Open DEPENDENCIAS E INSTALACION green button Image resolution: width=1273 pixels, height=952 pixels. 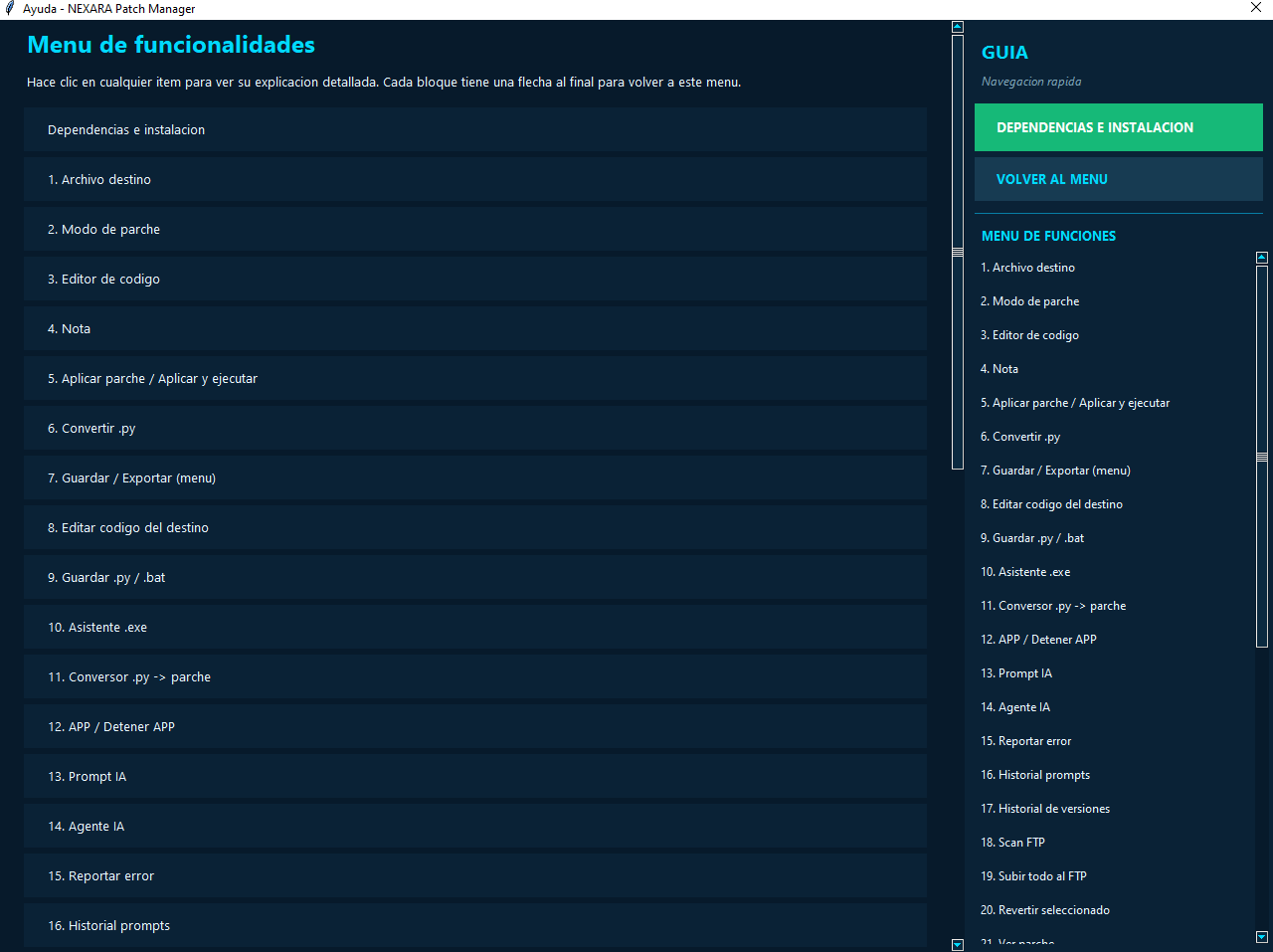click(x=1119, y=127)
